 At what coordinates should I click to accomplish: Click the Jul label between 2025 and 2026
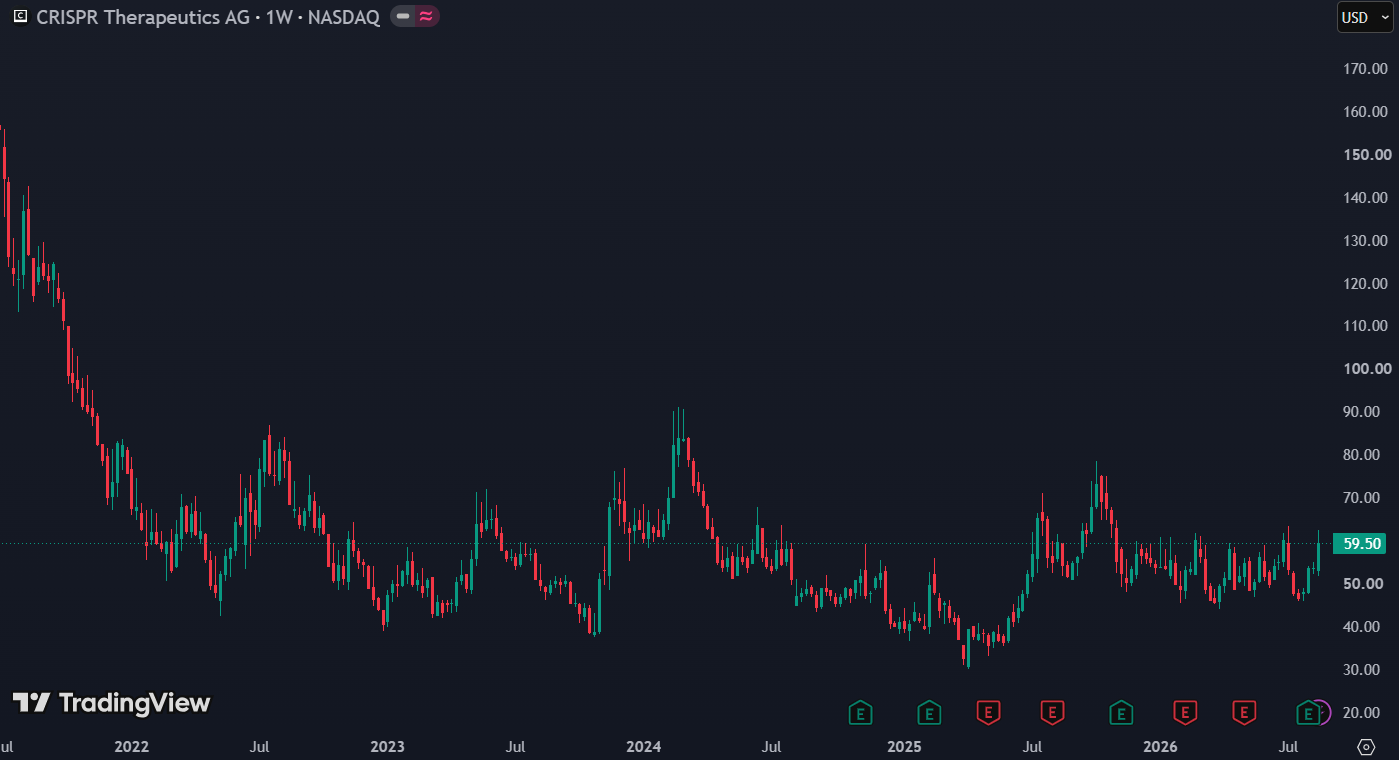pyautogui.click(x=1032, y=747)
